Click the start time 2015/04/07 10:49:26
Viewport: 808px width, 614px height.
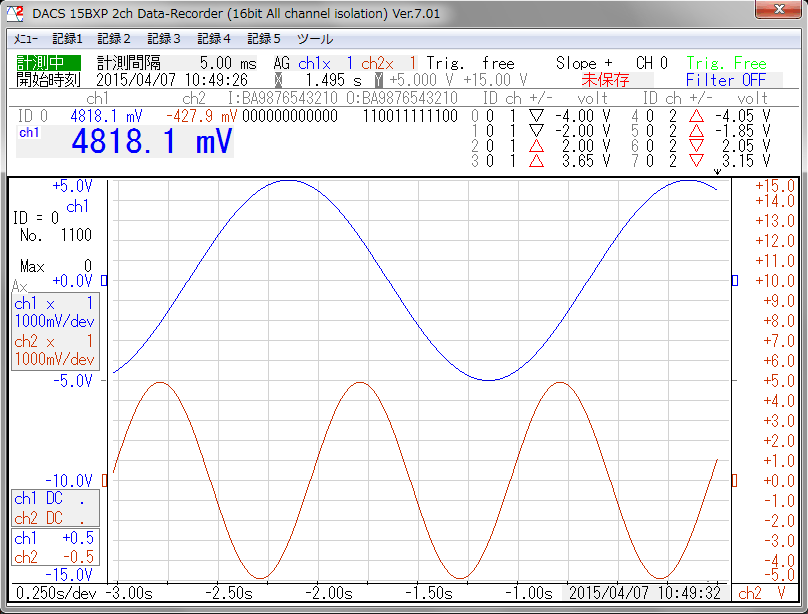(172, 80)
